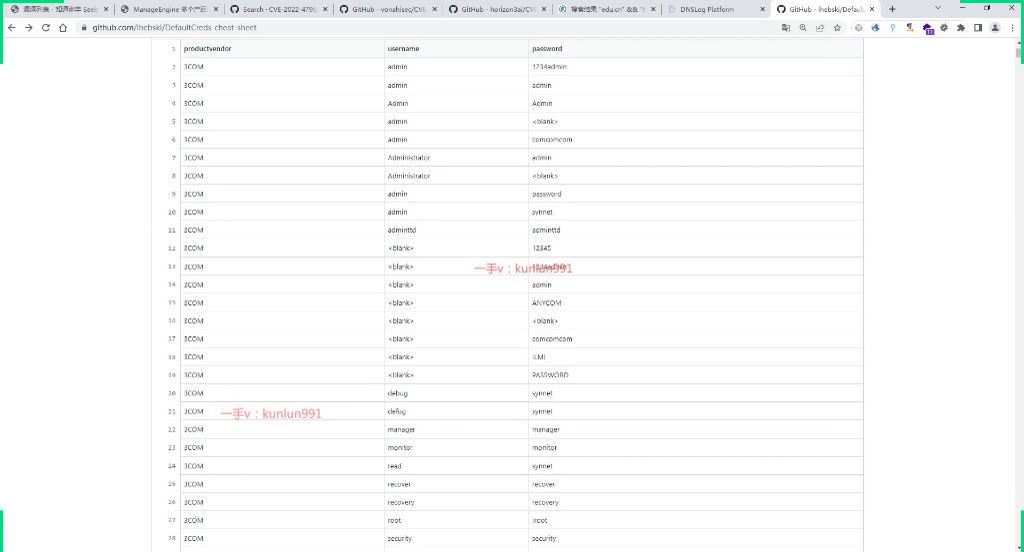
Task: Switch to the edu.cn search results tab
Action: click(607, 9)
